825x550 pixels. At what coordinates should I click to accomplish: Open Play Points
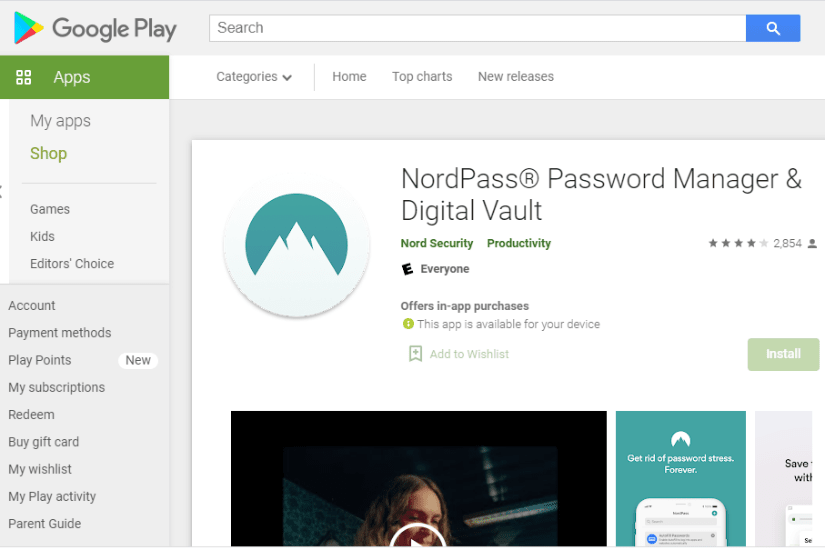coord(39,361)
